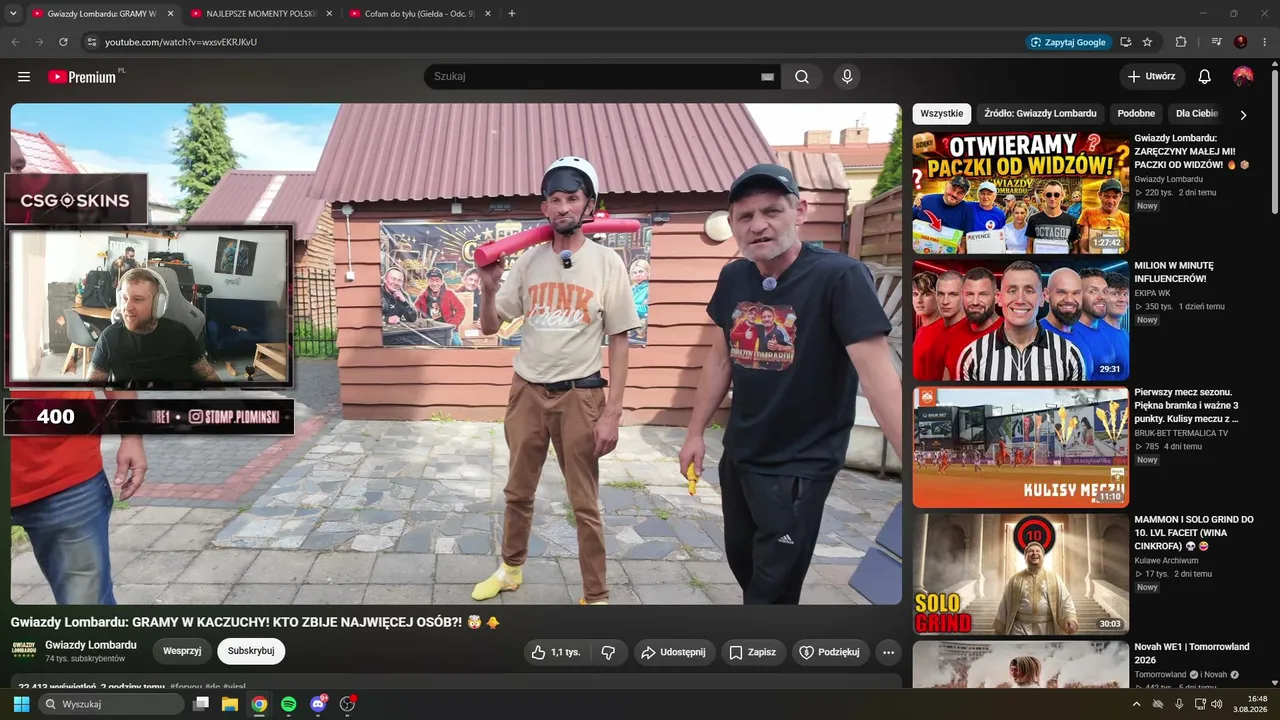Open KULISY MECZU video thumbnail
The image size is (1280, 720).
pyautogui.click(x=1020, y=447)
